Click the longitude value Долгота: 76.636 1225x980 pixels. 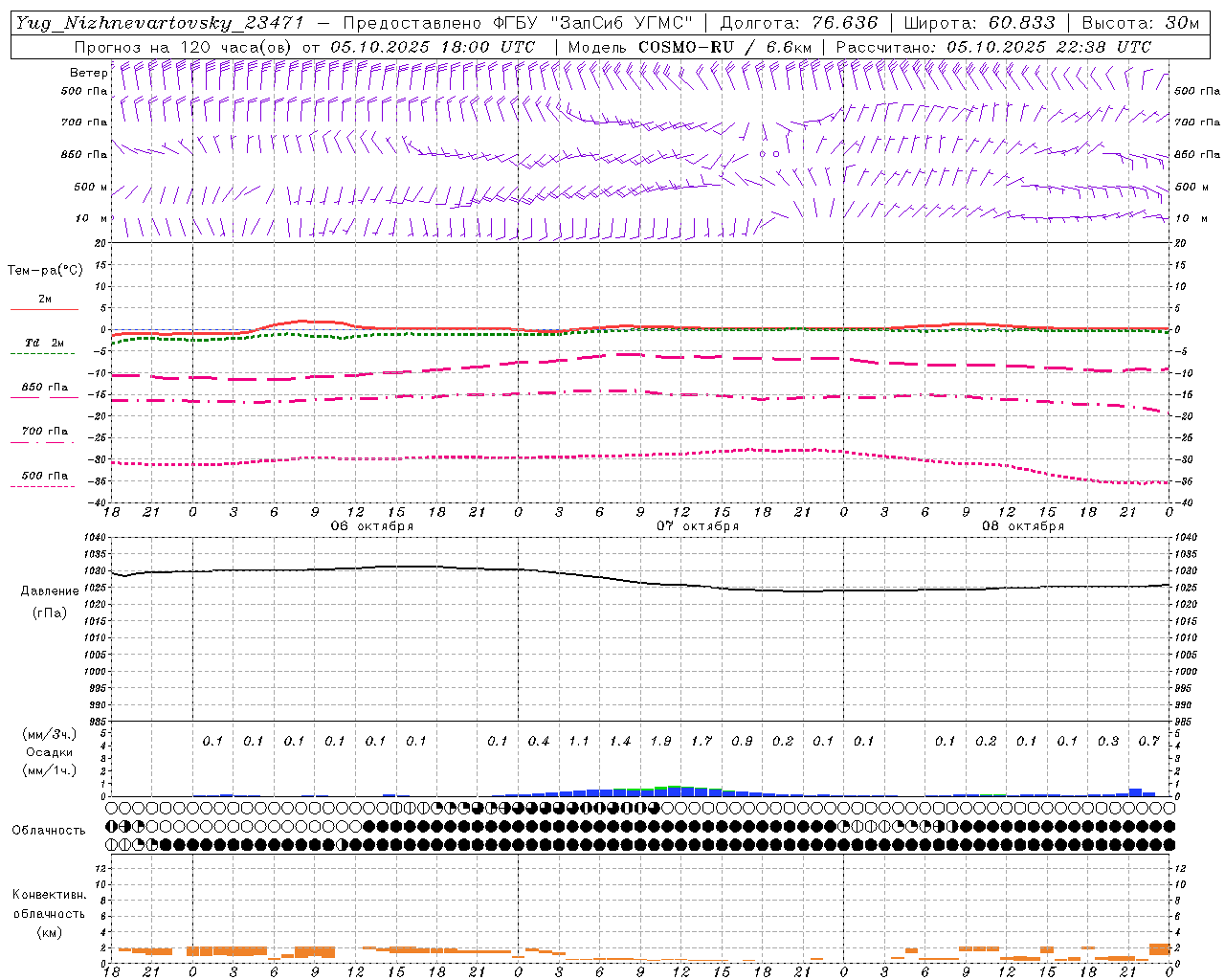[798, 23]
